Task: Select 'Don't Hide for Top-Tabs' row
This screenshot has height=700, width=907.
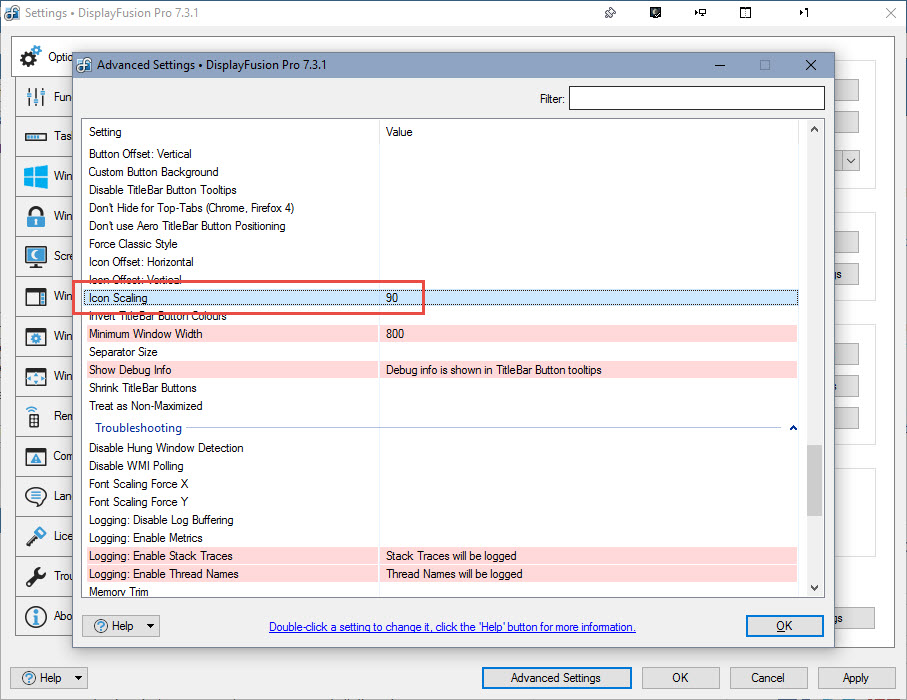Action: [441, 208]
